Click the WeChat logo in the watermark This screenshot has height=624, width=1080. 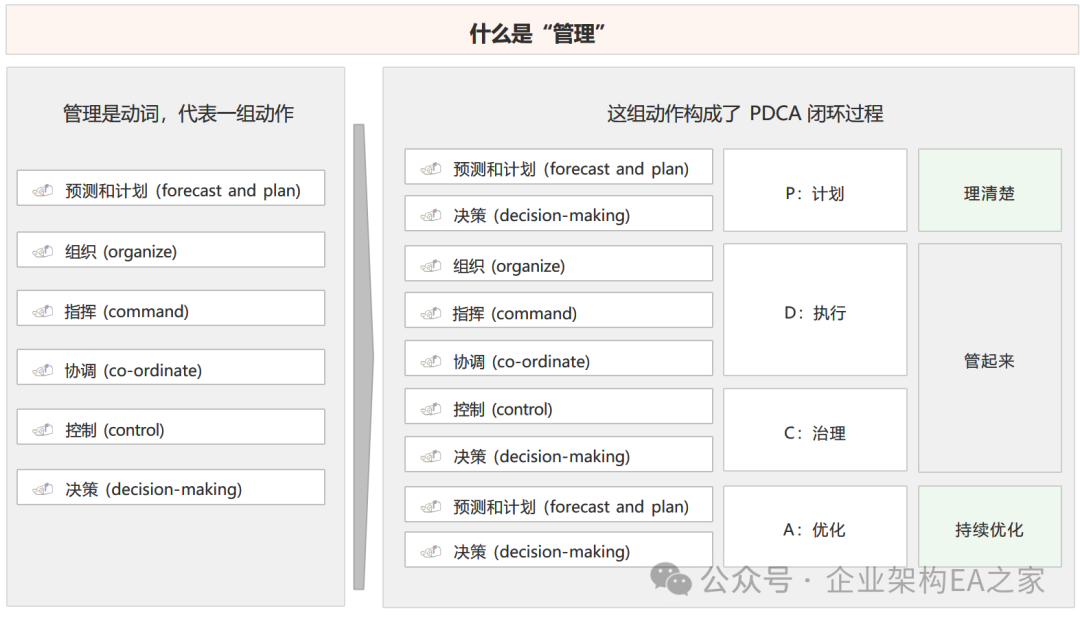pyautogui.click(x=671, y=579)
